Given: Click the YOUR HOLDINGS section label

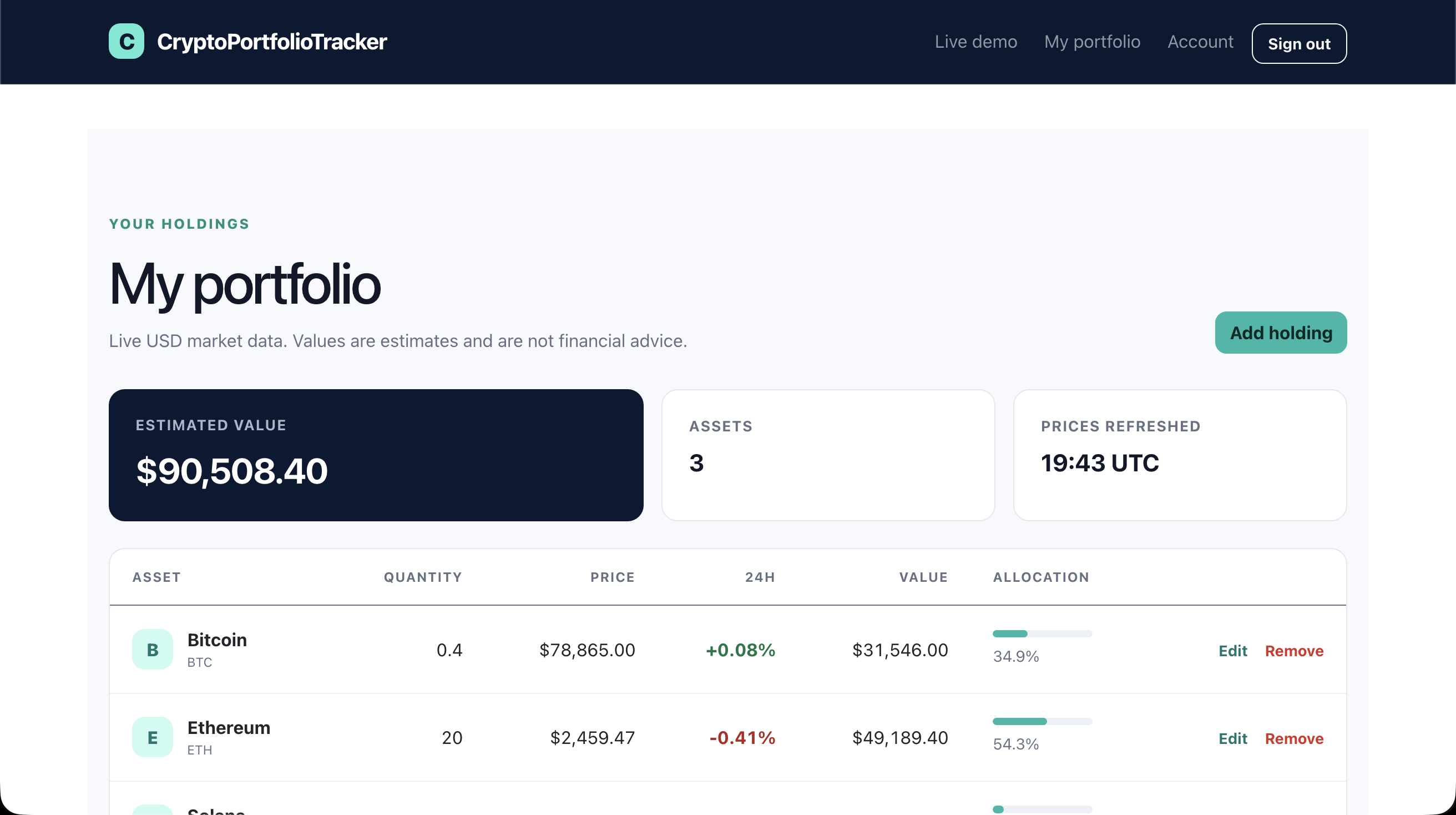Looking at the screenshot, I should tap(179, 224).
